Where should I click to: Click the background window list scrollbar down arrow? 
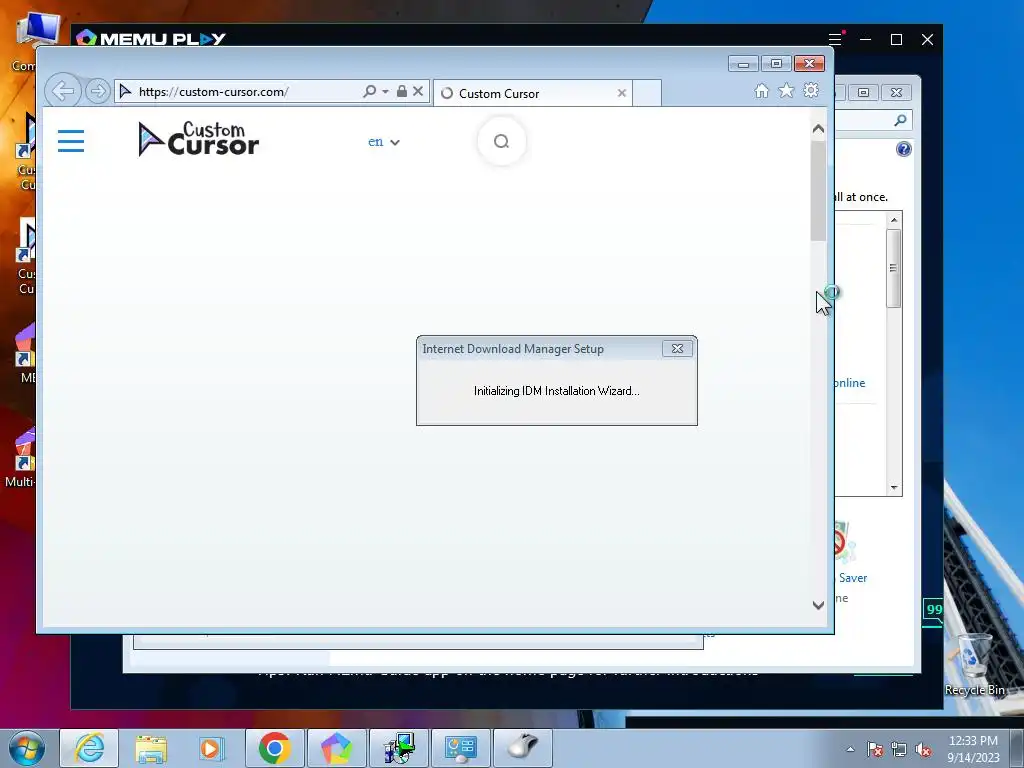coord(894,488)
